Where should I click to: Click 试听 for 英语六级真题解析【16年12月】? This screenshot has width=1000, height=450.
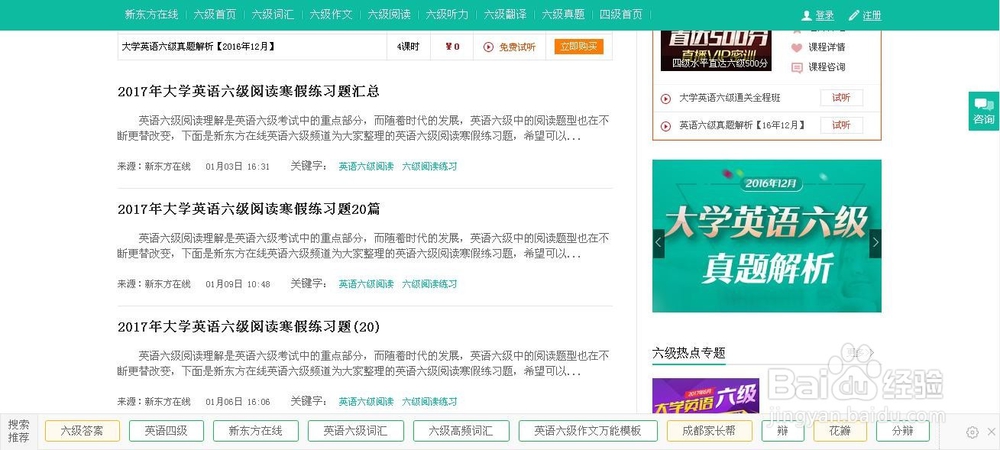(841, 126)
